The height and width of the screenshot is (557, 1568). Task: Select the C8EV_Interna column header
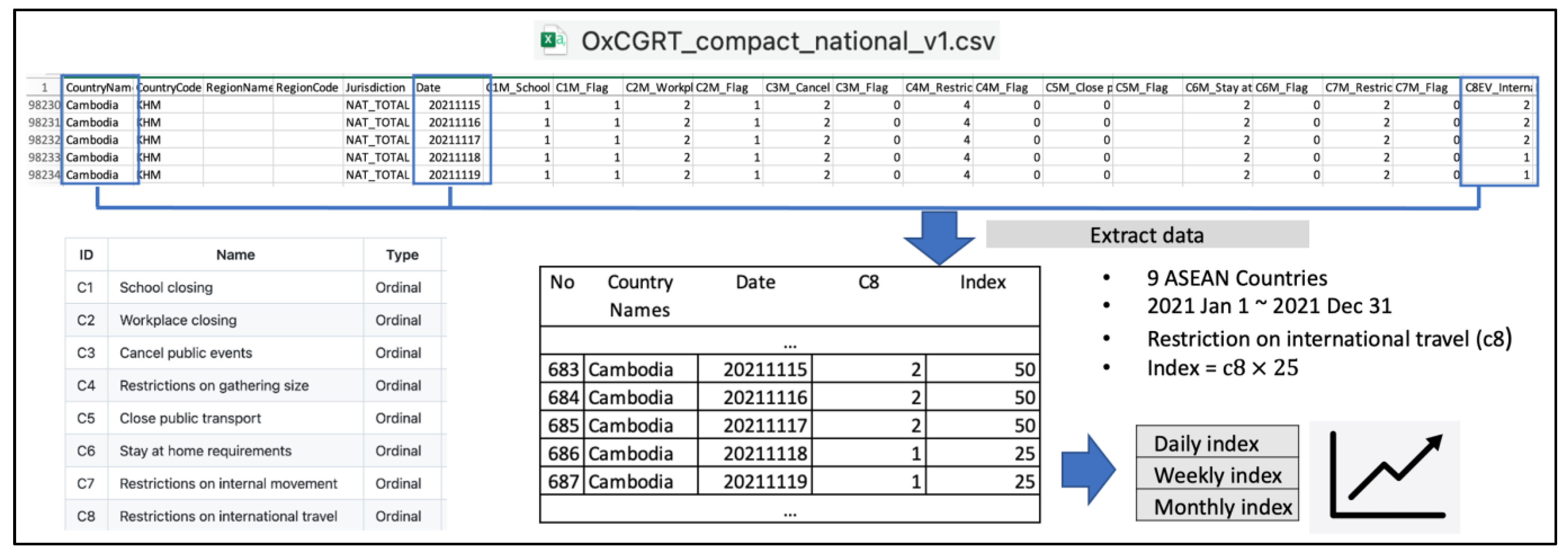click(1498, 87)
